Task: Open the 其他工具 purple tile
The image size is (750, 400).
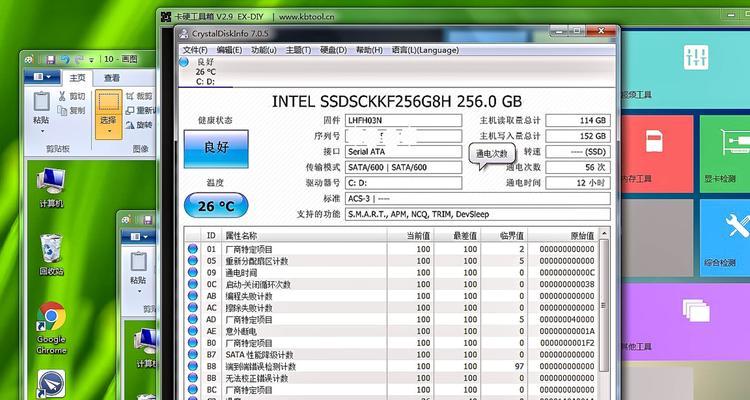Action: (x=685, y=322)
